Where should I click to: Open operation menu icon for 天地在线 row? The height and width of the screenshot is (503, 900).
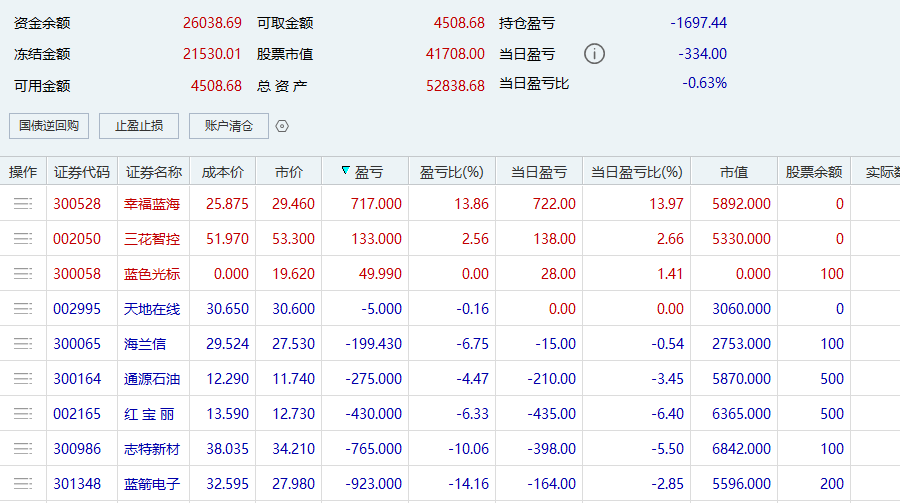[23, 309]
